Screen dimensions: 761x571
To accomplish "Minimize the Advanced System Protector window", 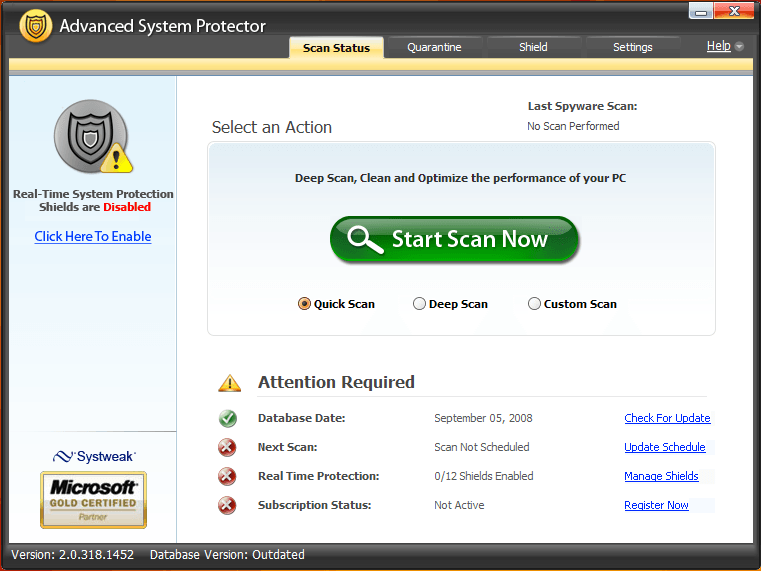I will click(700, 11).
